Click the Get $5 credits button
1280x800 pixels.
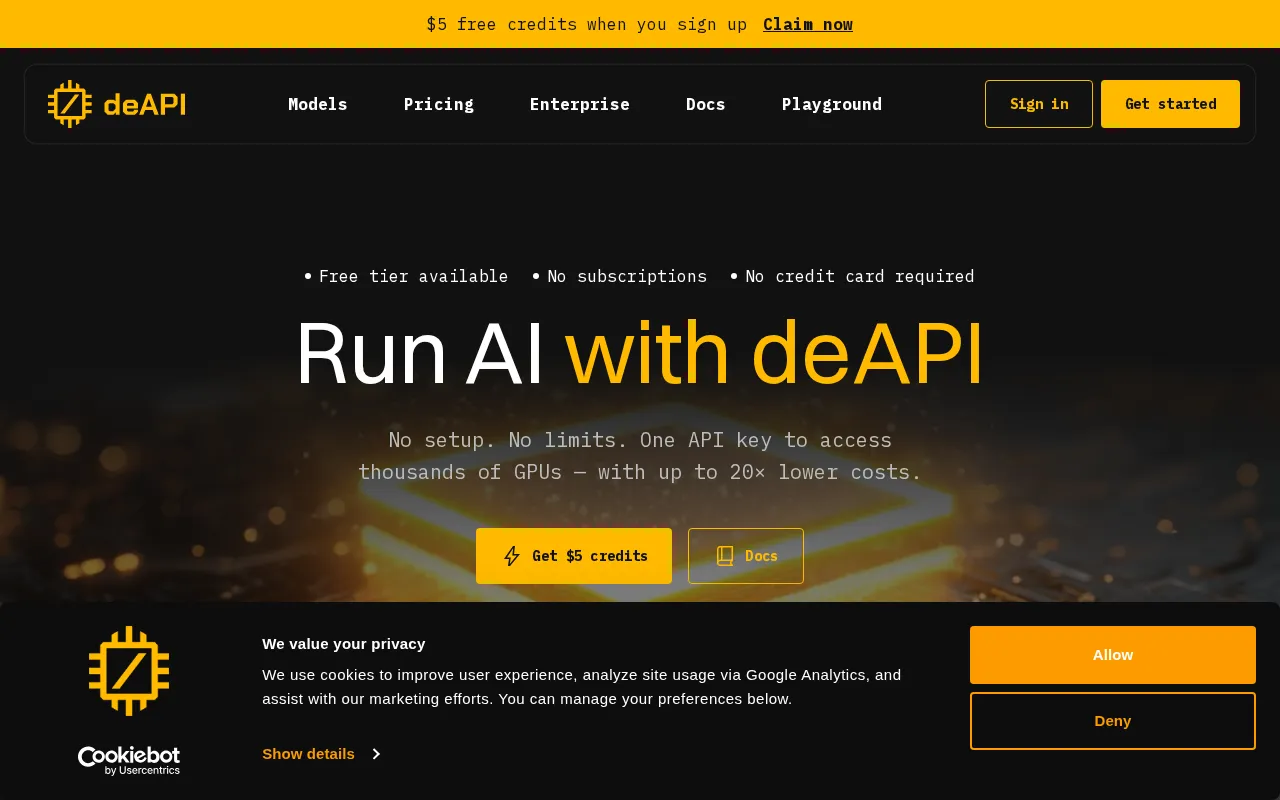click(574, 556)
